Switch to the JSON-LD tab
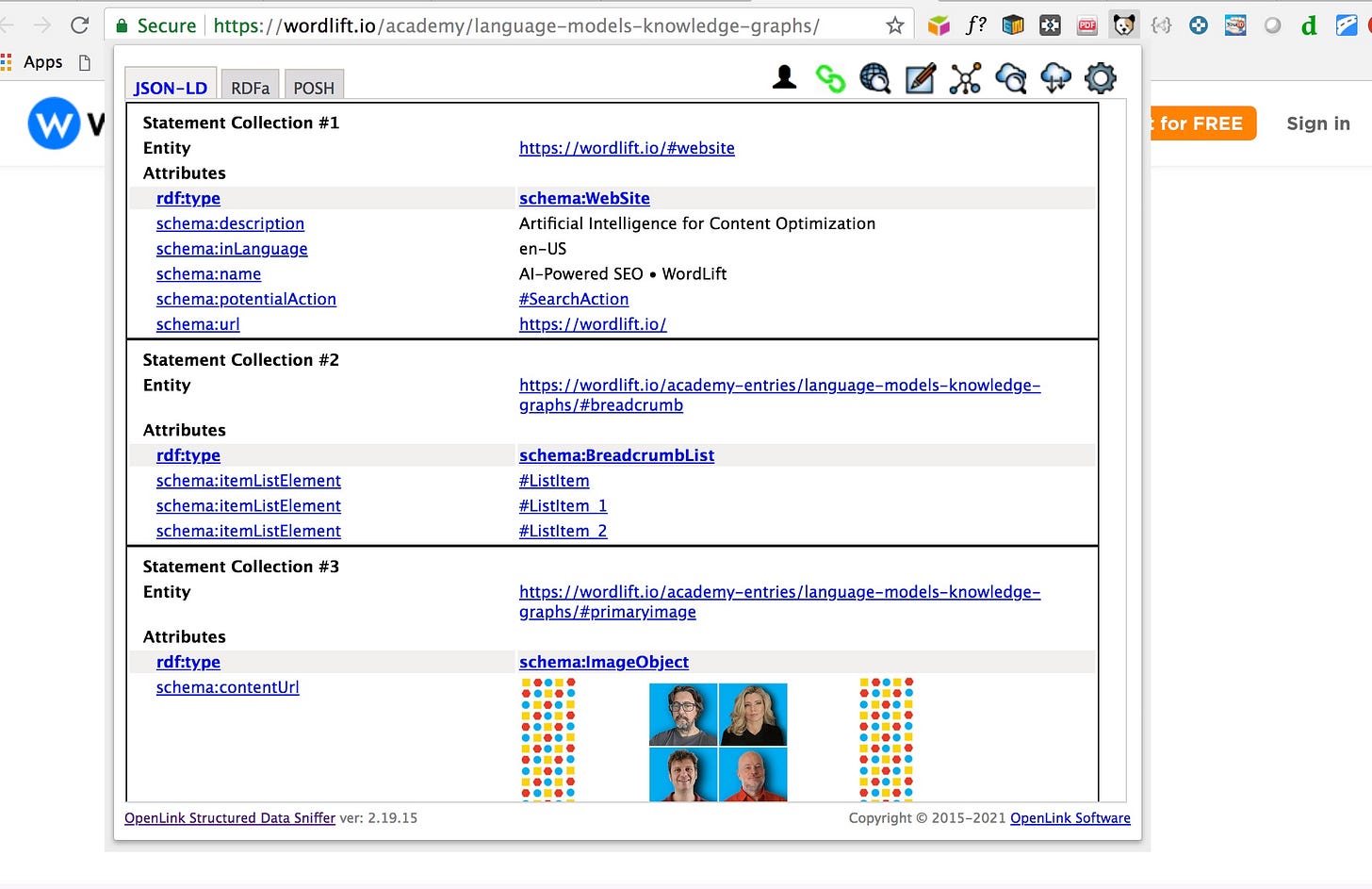 tap(171, 86)
